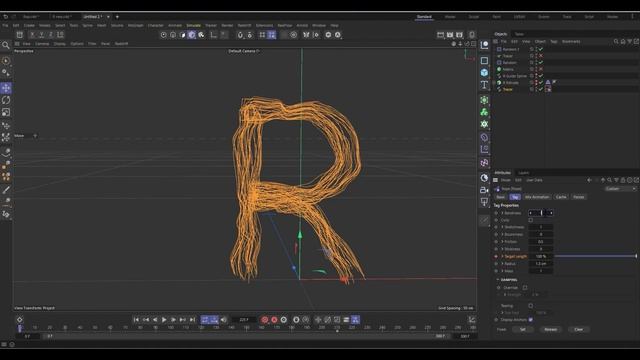Expand the Friction parameter arrow
Viewport: 640px width, 360px height.
(502, 242)
